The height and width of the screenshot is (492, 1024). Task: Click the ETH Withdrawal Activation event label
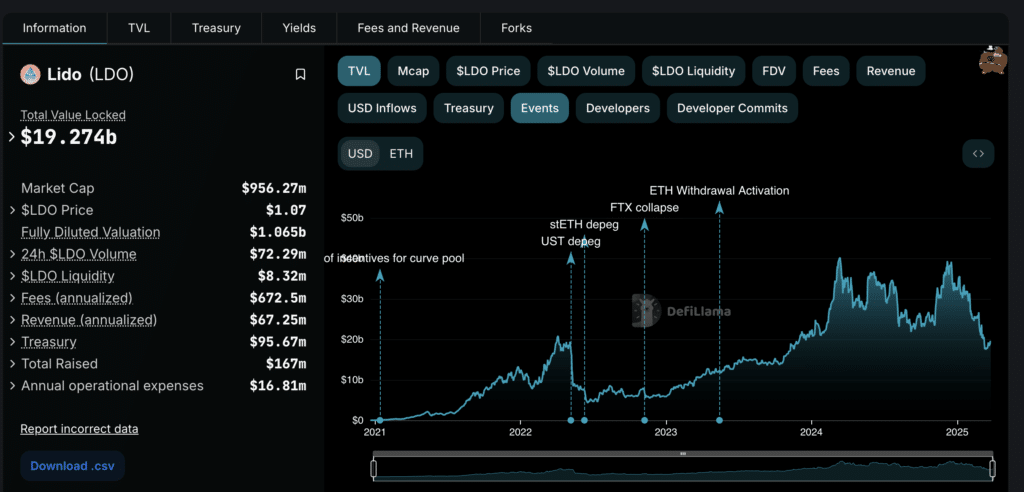point(719,191)
